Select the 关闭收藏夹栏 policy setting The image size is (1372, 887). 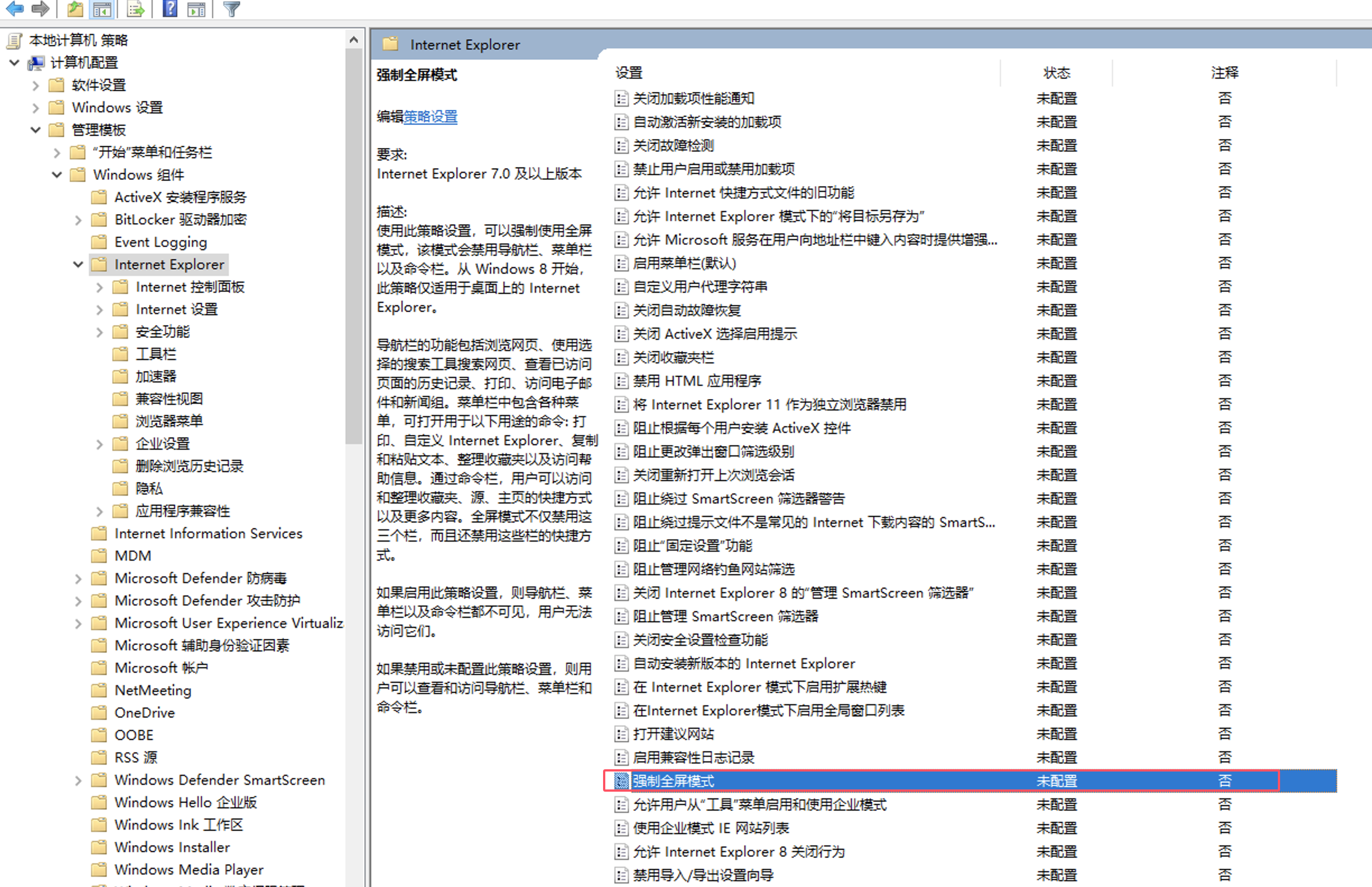pyautogui.click(x=673, y=358)
